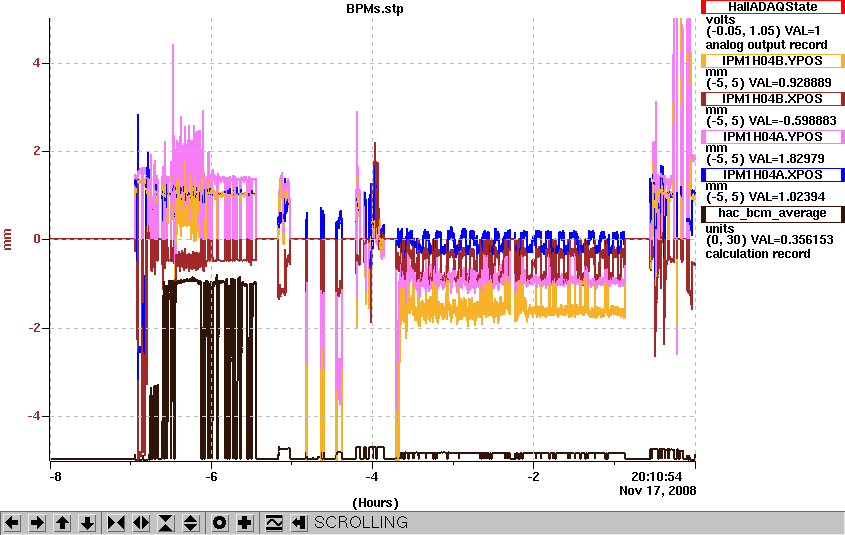
Task: Click the -4 tick label on the time axis
Action: (372, 477)
